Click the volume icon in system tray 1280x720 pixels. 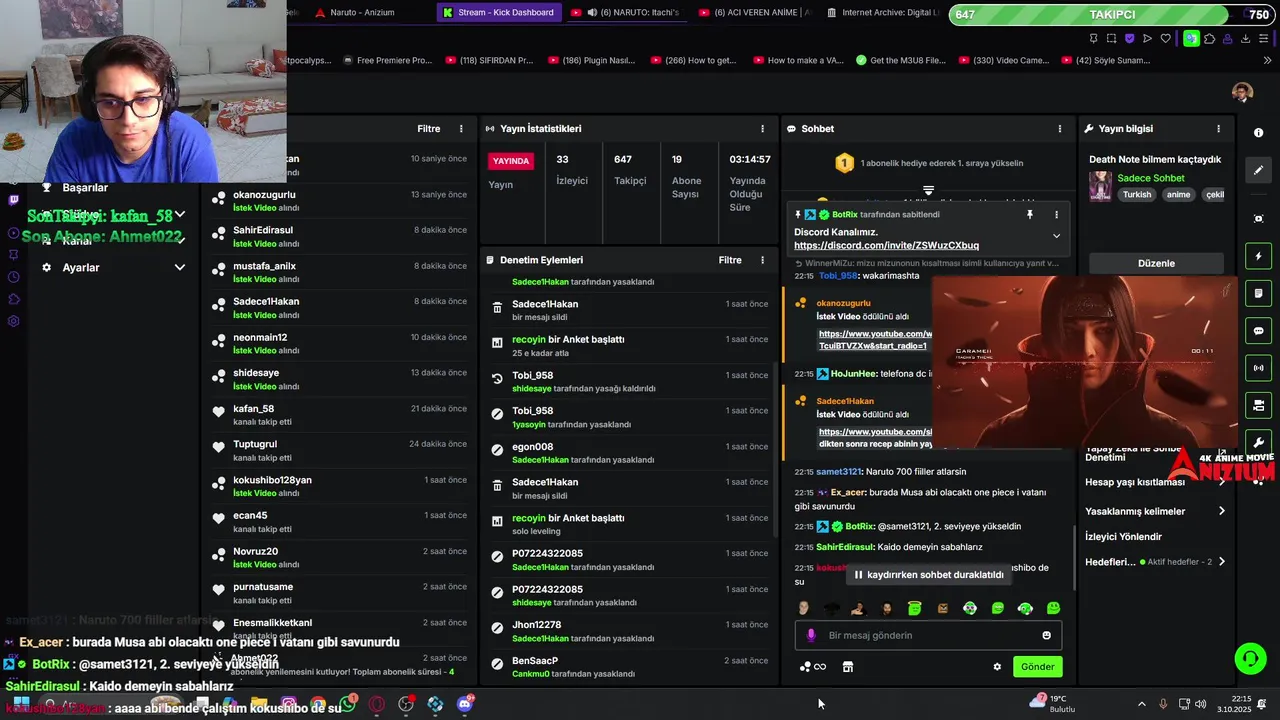pos(1200,704)
